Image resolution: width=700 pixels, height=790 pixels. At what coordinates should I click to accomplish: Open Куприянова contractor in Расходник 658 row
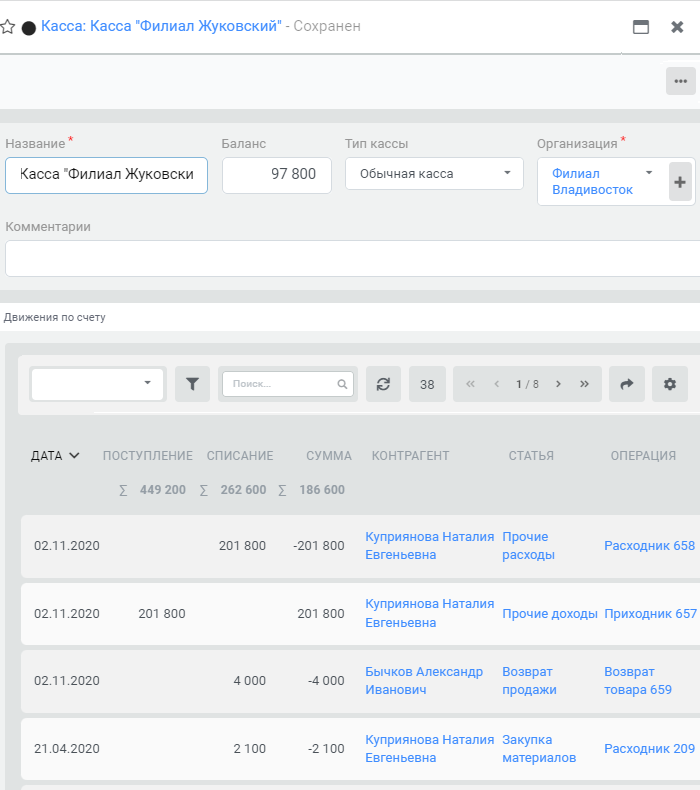click(429, 546)
